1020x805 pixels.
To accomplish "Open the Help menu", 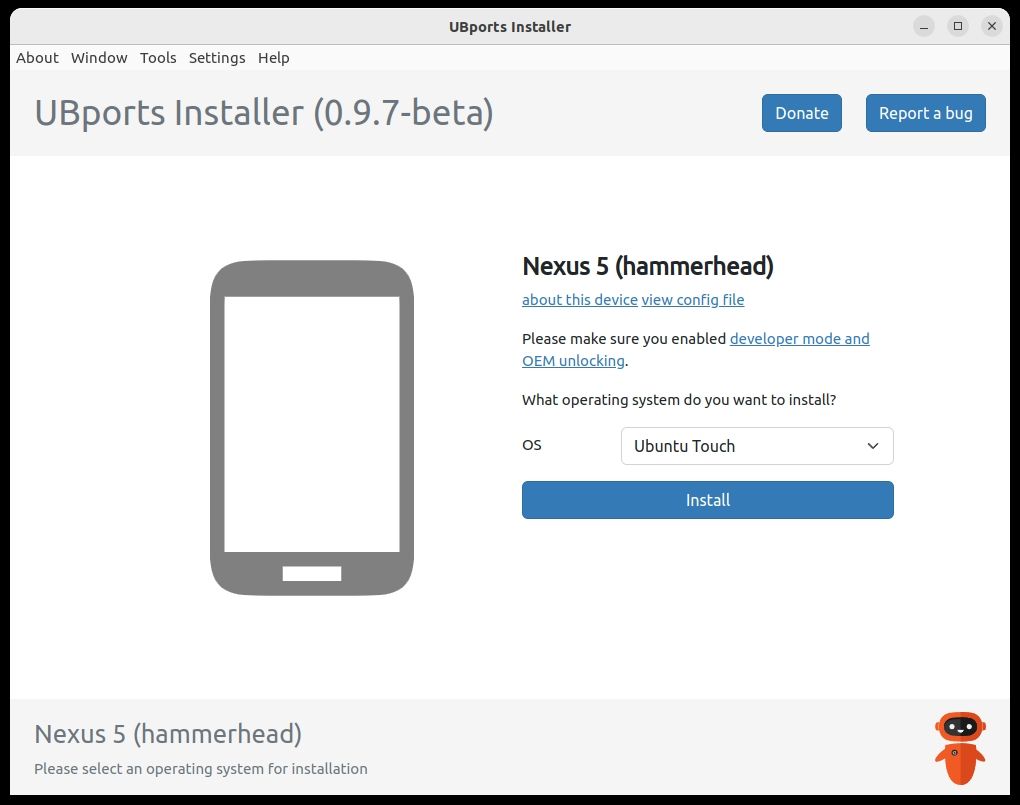I will tap(273, 58).
